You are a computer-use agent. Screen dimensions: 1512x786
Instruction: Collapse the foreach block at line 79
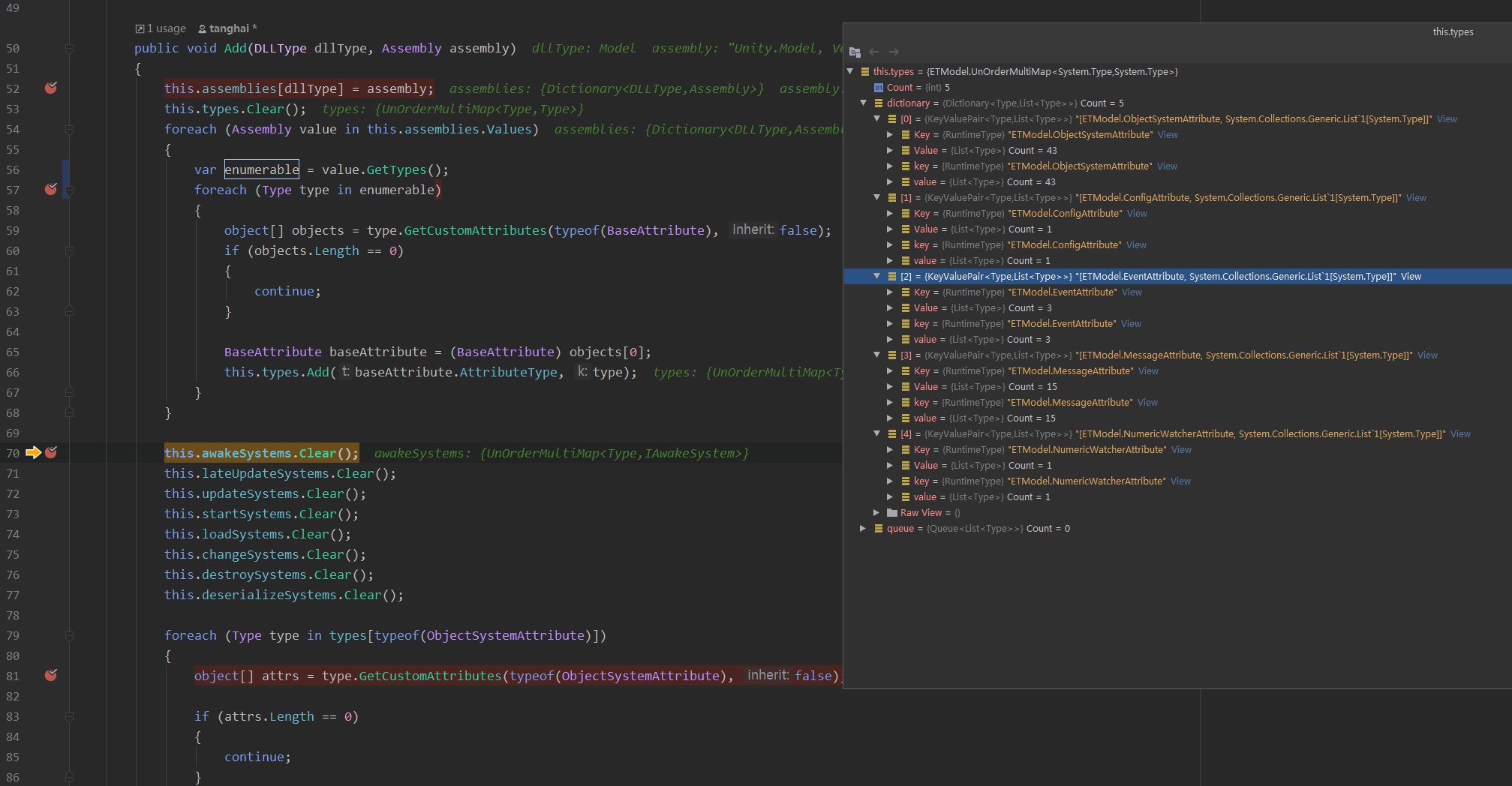(69, 635)
